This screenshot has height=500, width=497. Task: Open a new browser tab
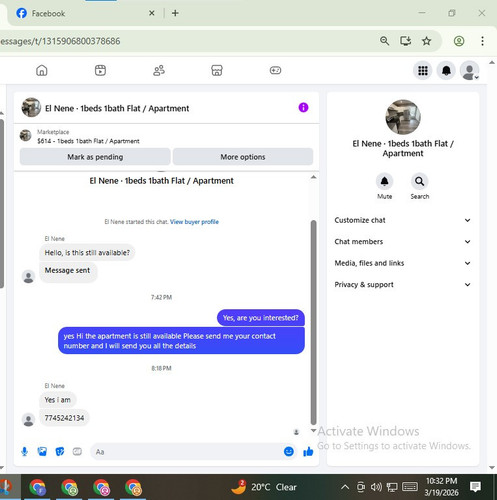click(x=175, y=13)
